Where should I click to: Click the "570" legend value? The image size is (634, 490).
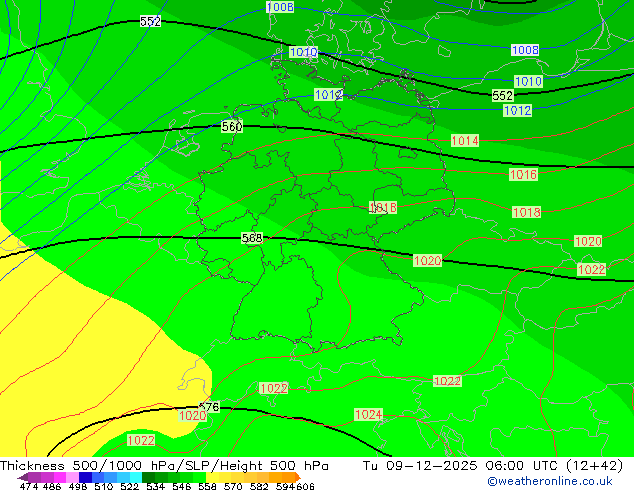(232, 486)
